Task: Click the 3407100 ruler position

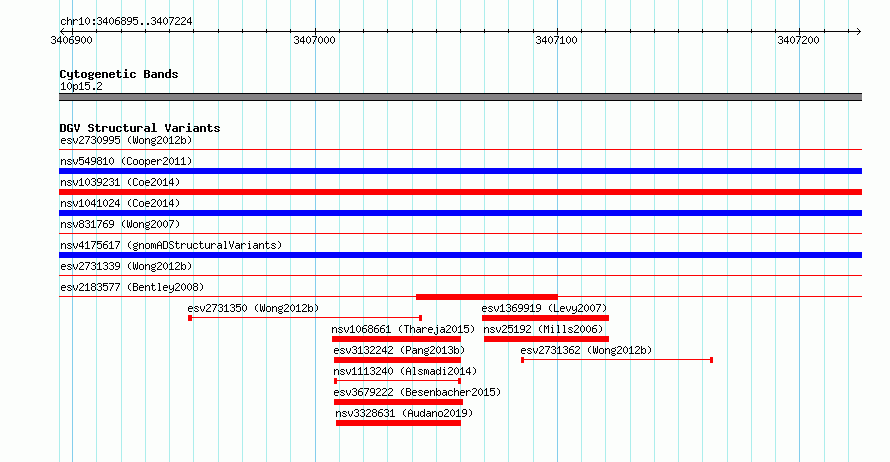Action: coord(556,40)
